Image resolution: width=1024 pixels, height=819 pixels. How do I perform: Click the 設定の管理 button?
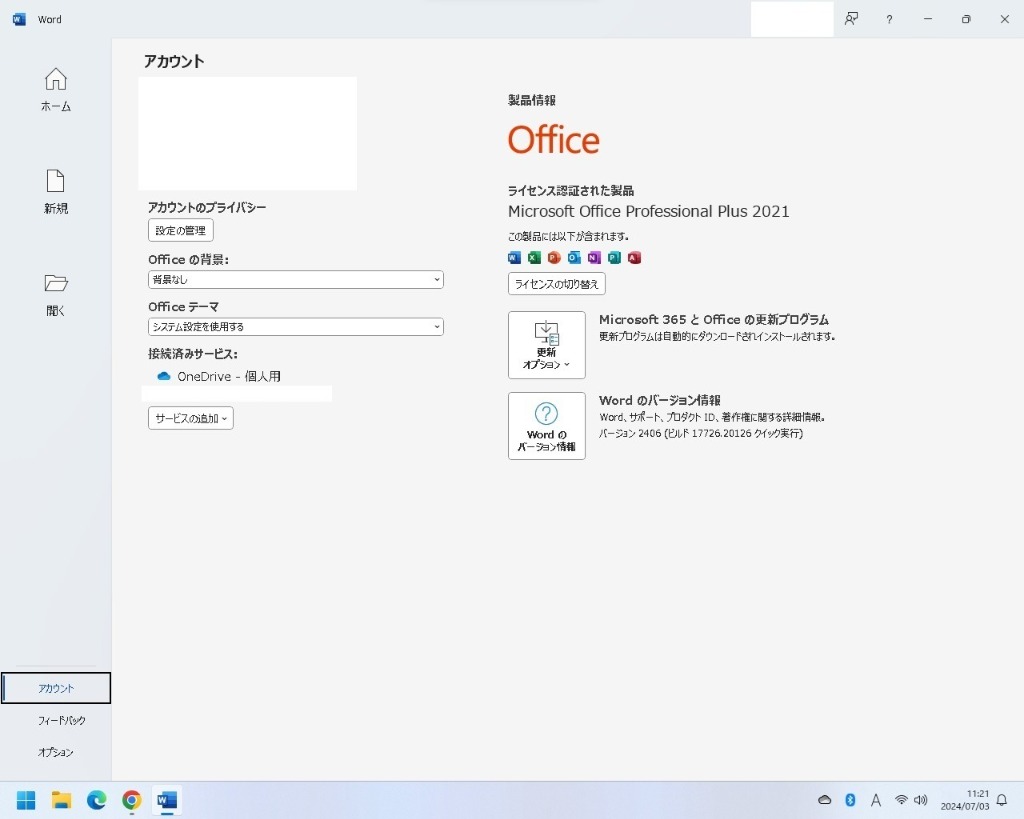(x=180, y=230)
